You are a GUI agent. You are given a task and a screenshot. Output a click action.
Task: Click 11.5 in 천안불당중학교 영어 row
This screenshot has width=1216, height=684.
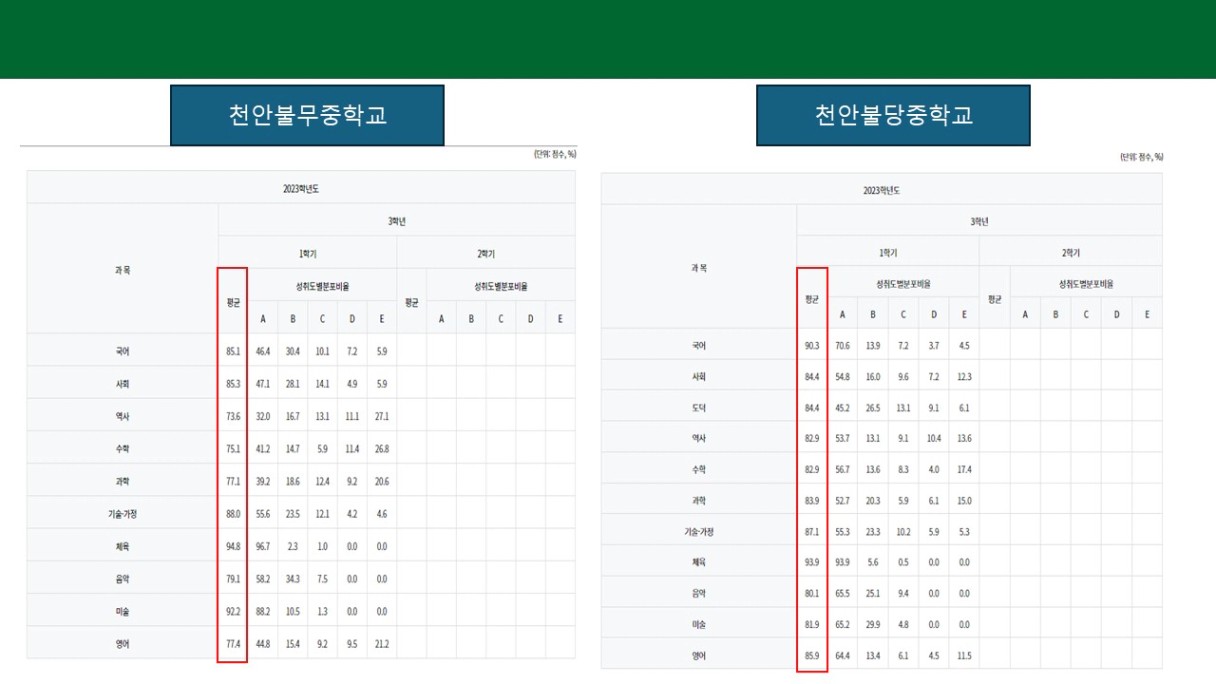coord(964,656)
